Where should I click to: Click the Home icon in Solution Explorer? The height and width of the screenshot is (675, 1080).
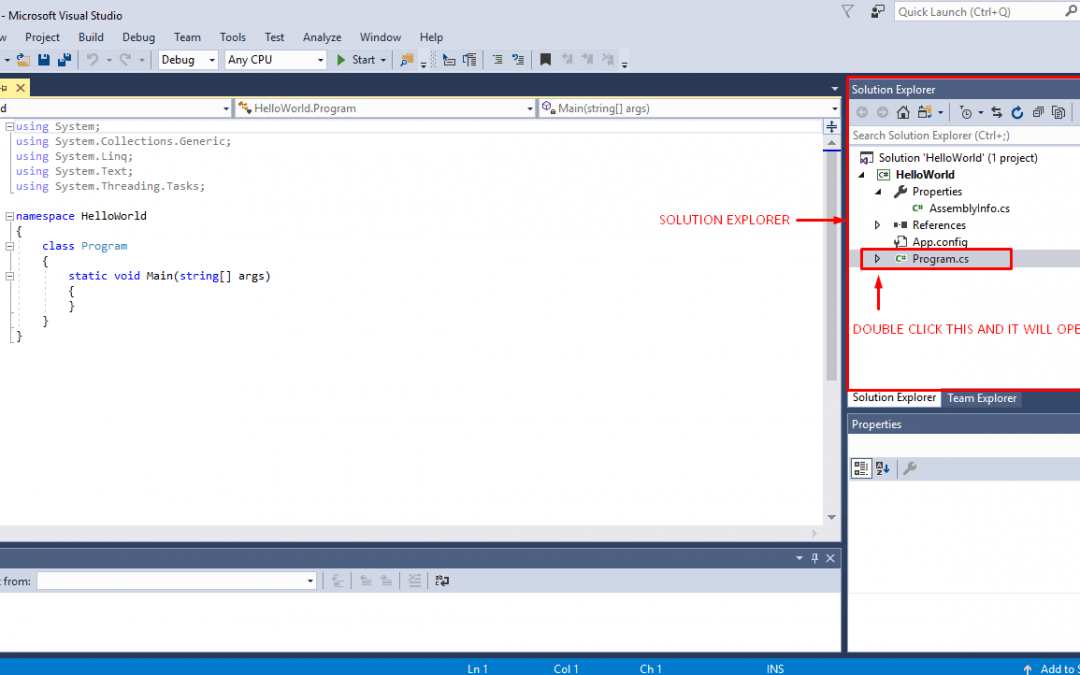click(903, 113)
